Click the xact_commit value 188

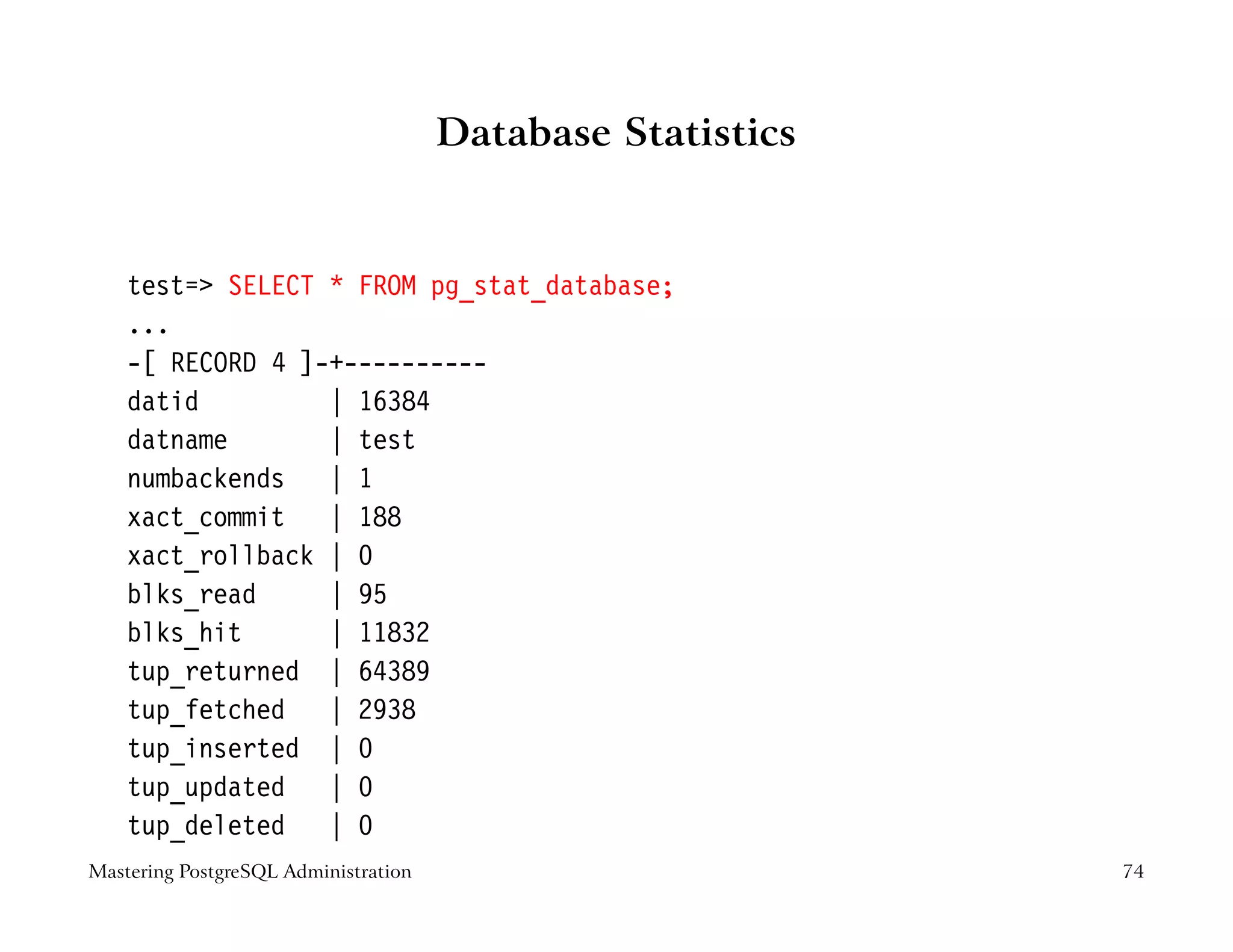380,517
